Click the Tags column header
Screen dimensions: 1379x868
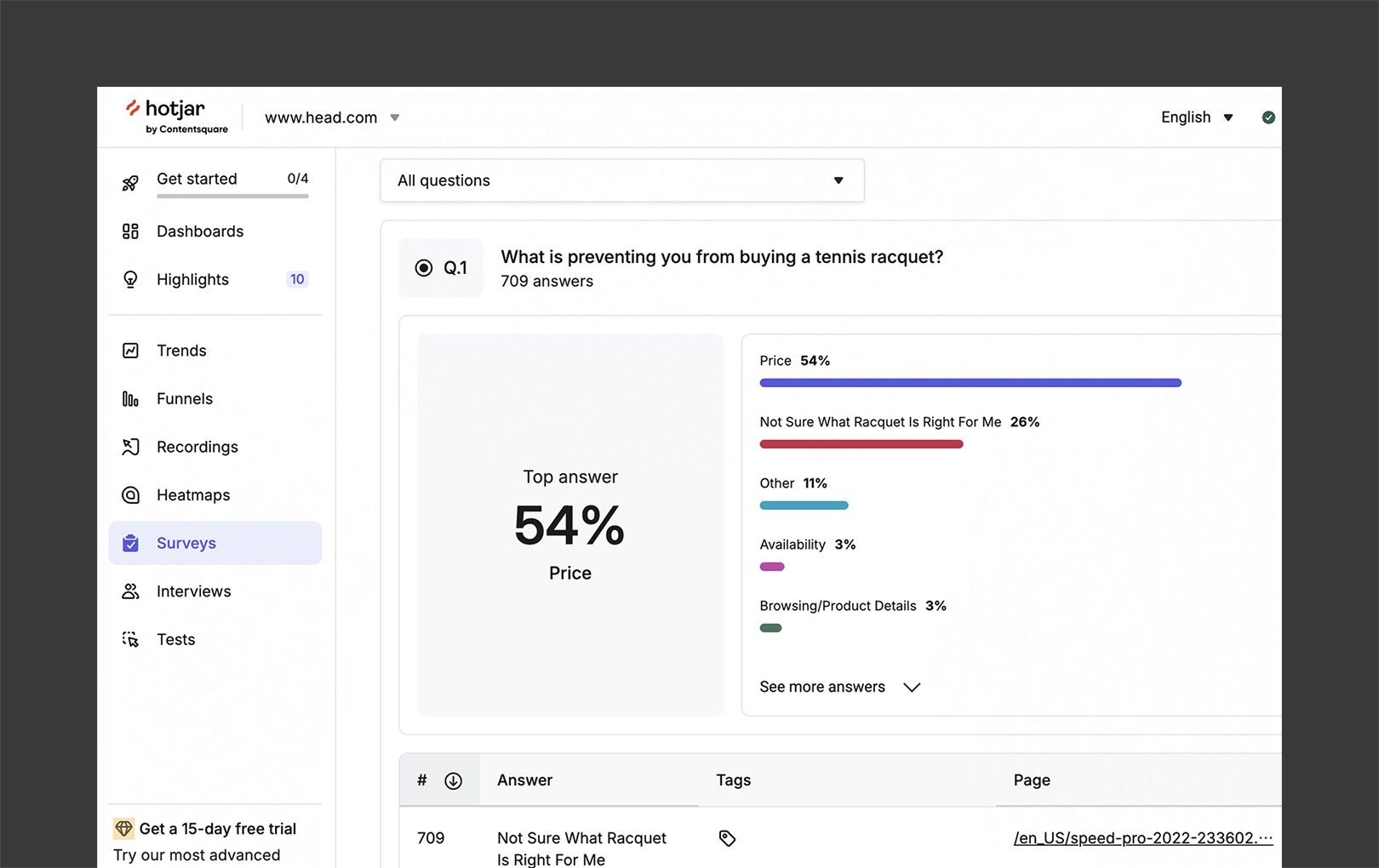pyautogui.click(x=733, y=780)
